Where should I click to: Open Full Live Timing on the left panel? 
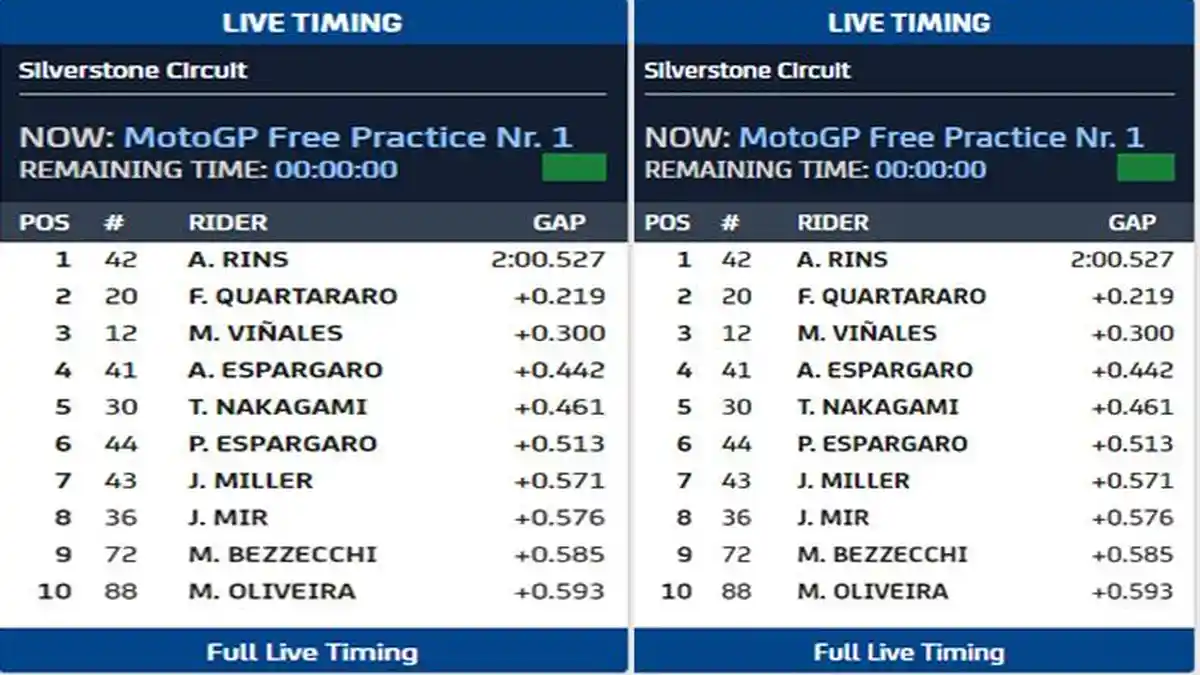[x=313, y=652]
